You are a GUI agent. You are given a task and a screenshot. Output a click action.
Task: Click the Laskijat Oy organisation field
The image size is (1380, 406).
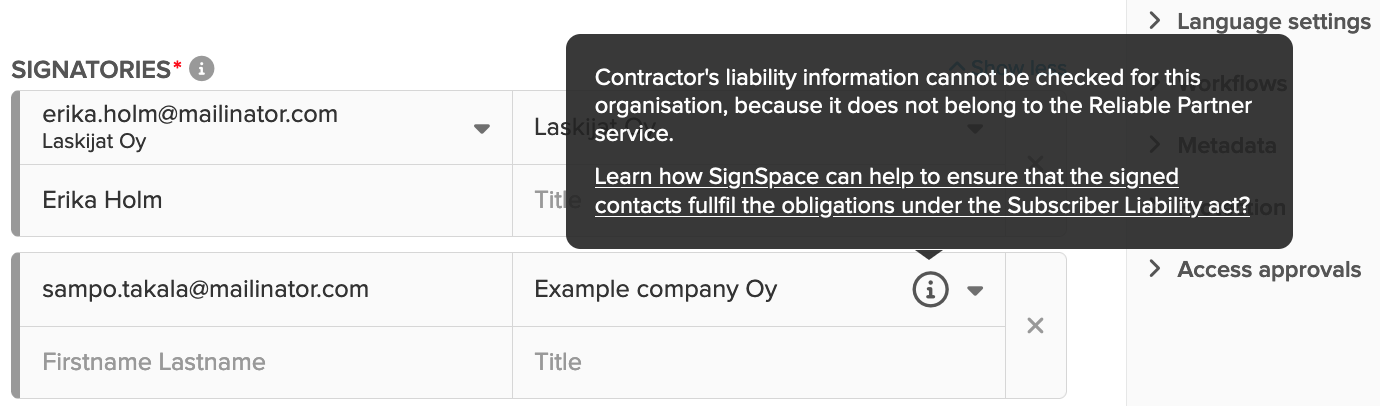(x=540, y=127)
